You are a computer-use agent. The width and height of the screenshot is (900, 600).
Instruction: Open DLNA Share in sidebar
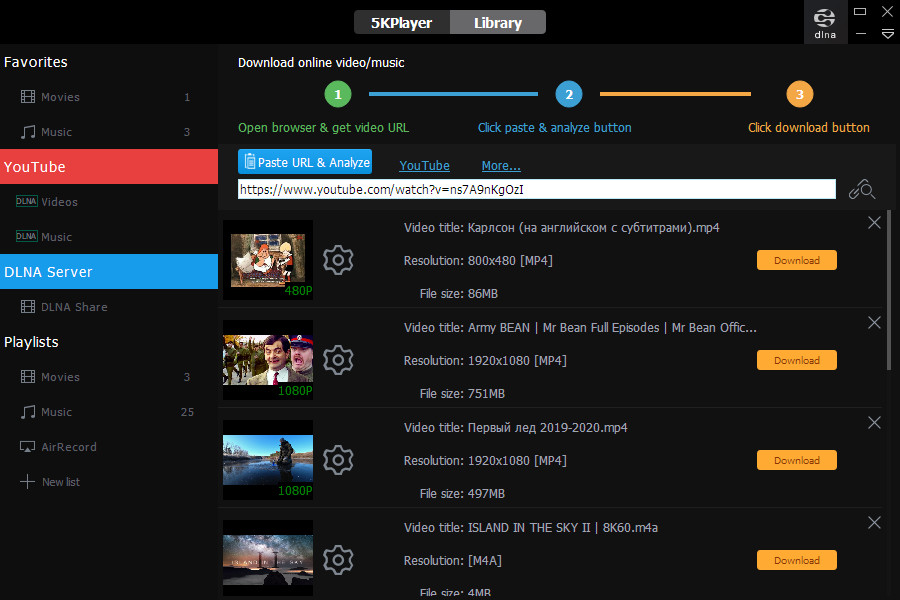click(109, 307)
